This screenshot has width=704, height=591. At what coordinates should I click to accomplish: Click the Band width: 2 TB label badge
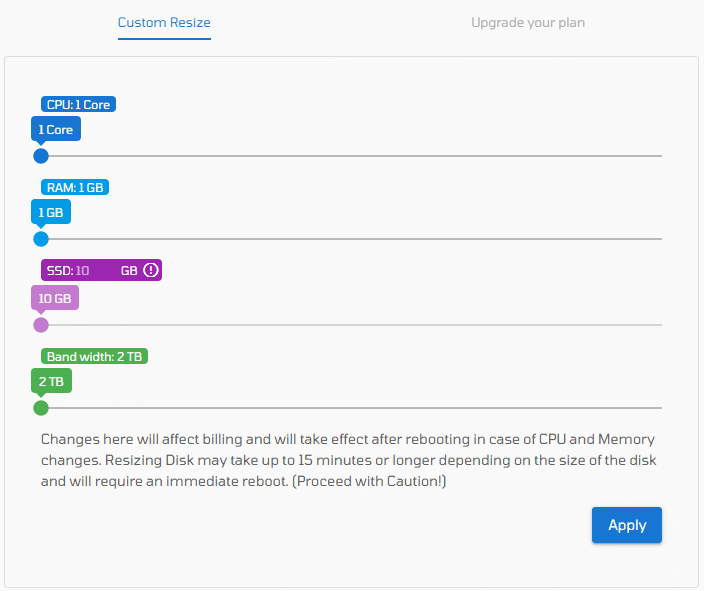[x=94, y=356]
